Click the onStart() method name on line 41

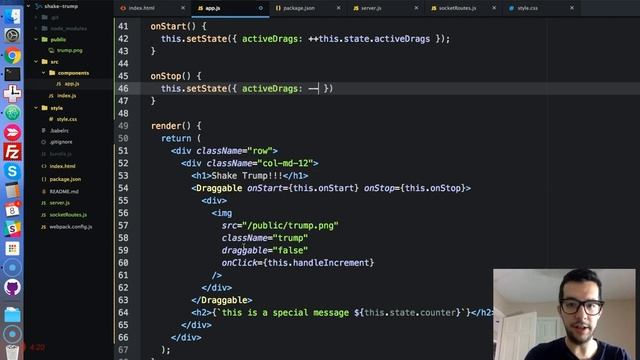[x=168, y=27]
